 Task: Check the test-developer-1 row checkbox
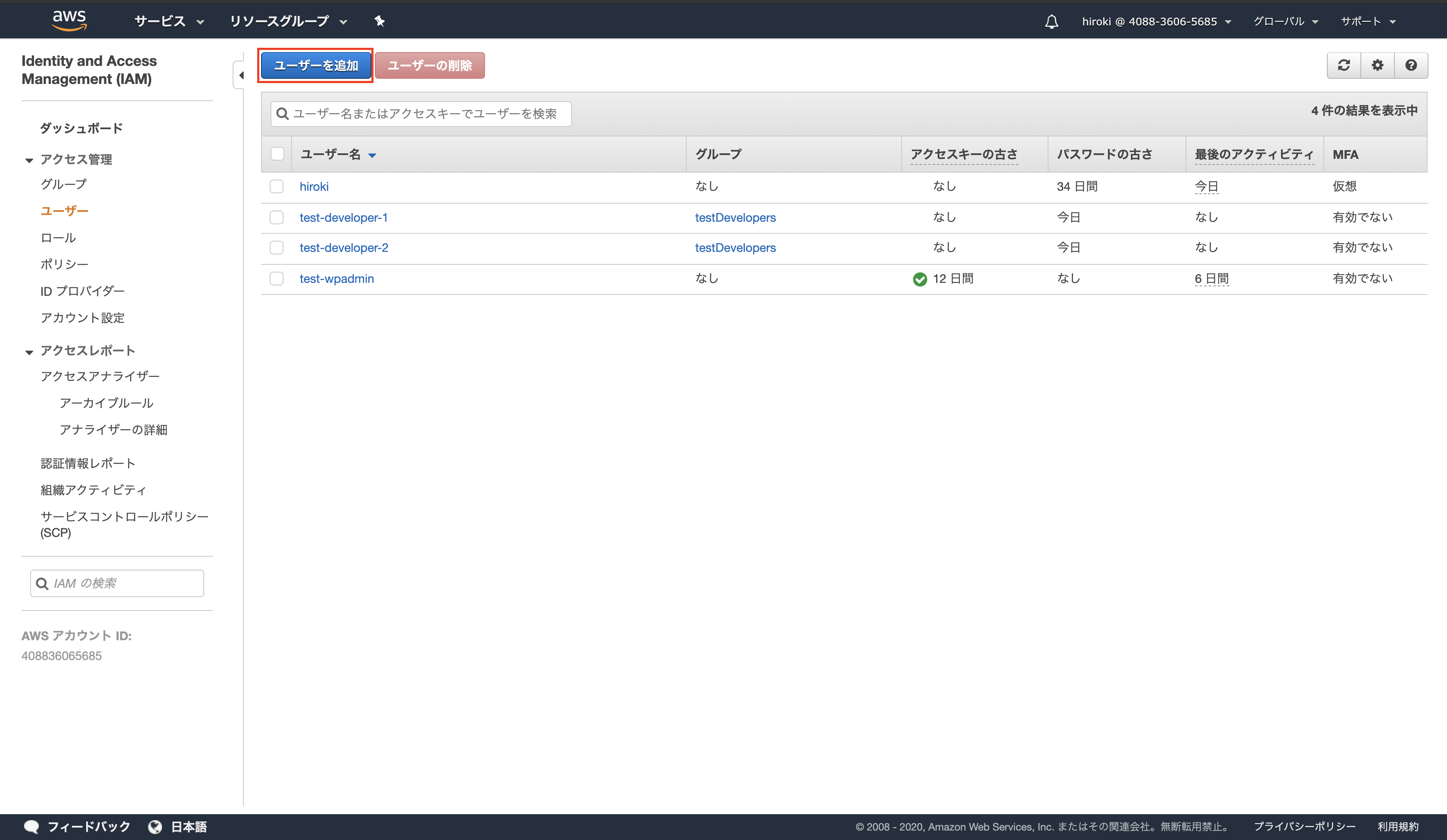[277, 217]
